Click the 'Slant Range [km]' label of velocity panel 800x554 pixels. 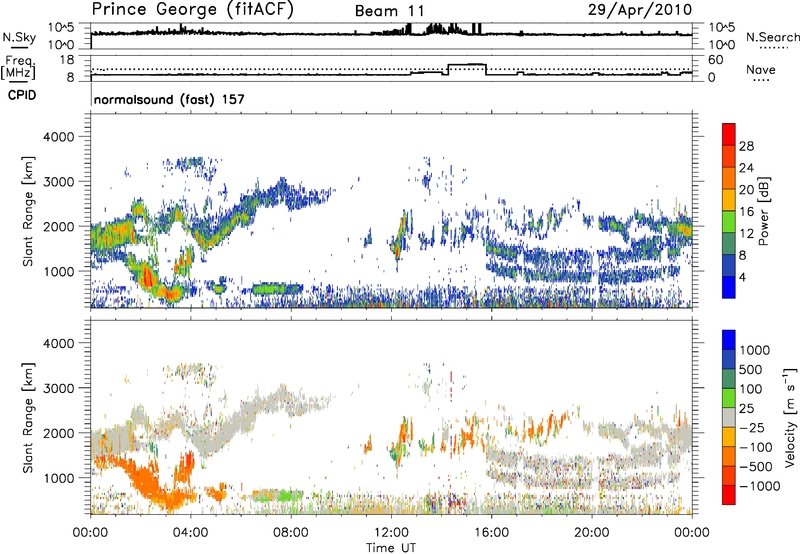[x=28, y=417]
